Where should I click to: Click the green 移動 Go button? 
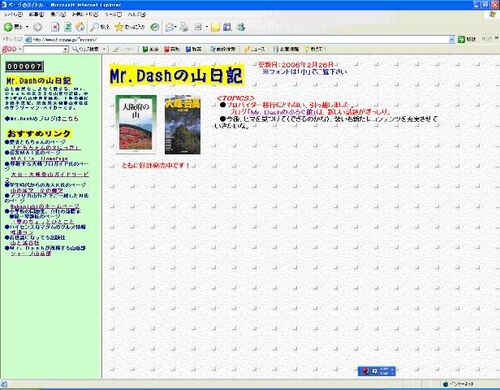(x=467, y=39)
